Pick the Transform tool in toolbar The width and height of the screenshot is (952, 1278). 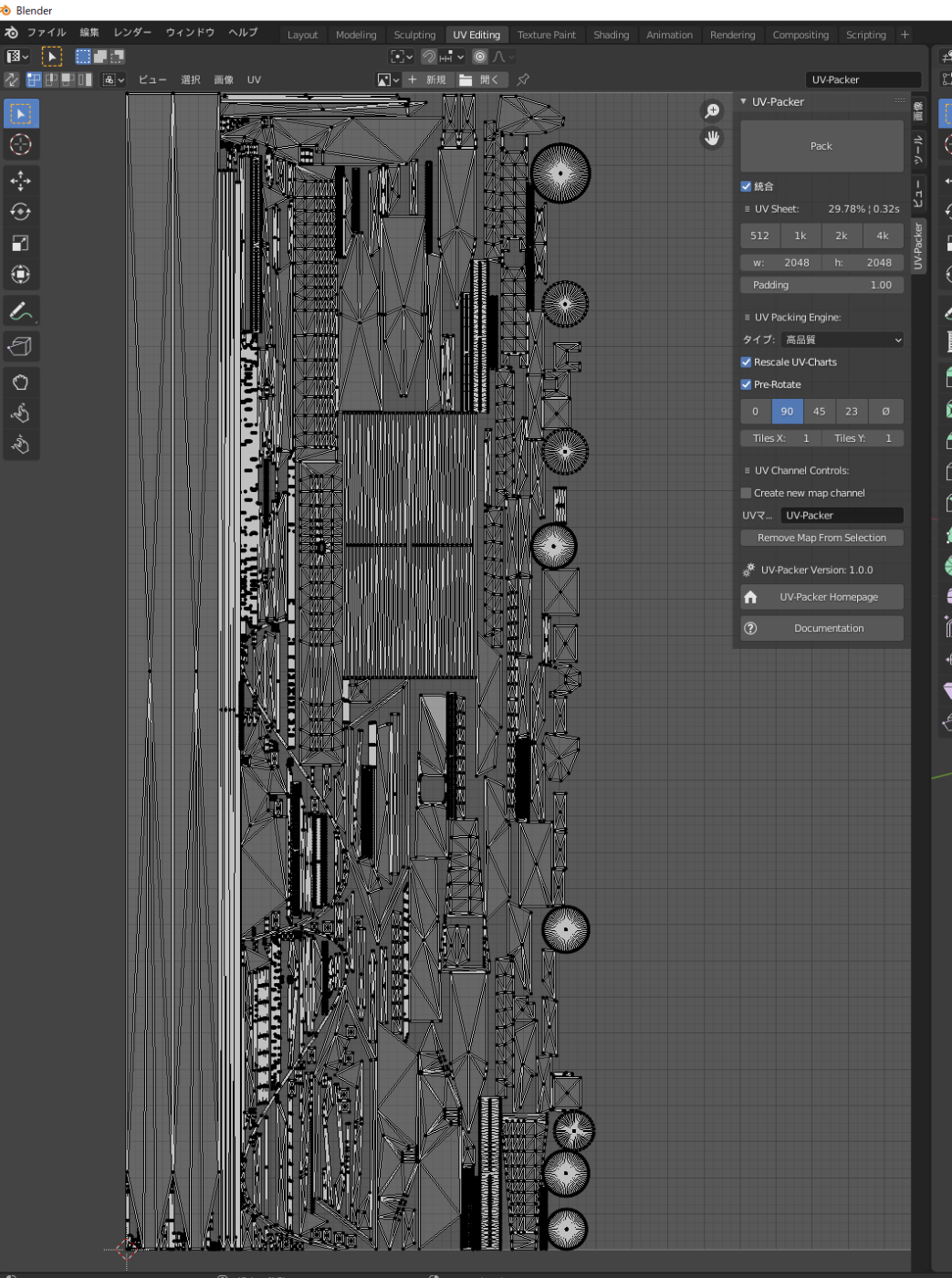(x=21, y=274)
